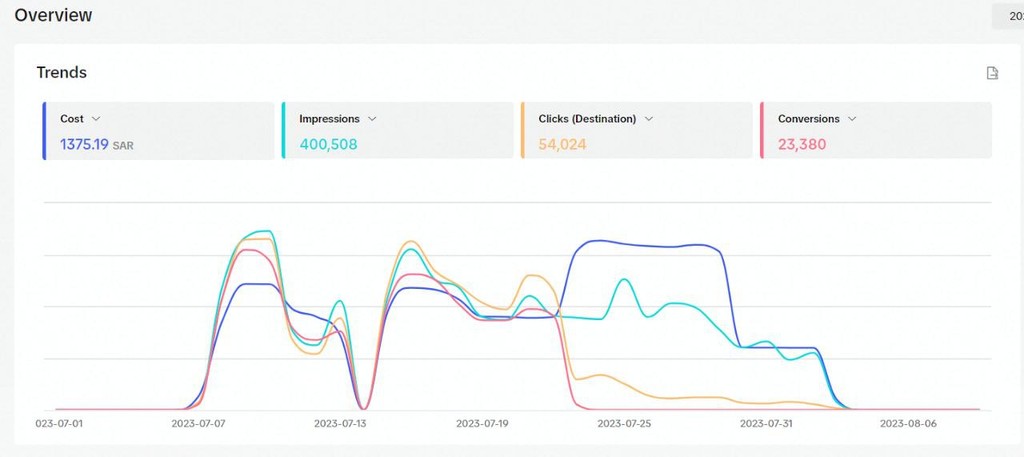
Task: Open the date range picker at top right
Action: [x=1006, y=16]
